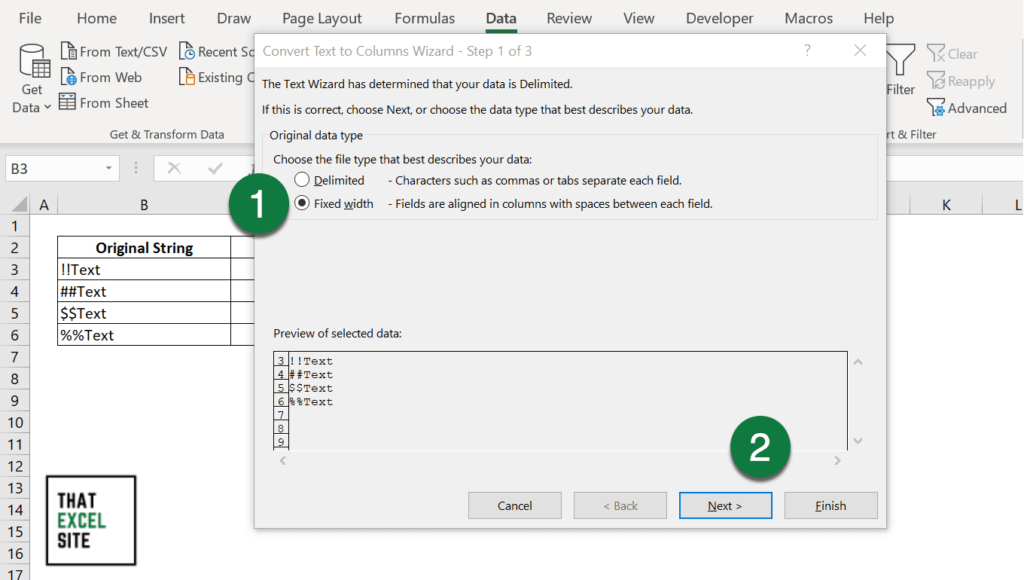Image resolution: width=1024 pixels, height=580 pixels.
Task: Click the wizard help question mark
Action: (x=807, y=50)
